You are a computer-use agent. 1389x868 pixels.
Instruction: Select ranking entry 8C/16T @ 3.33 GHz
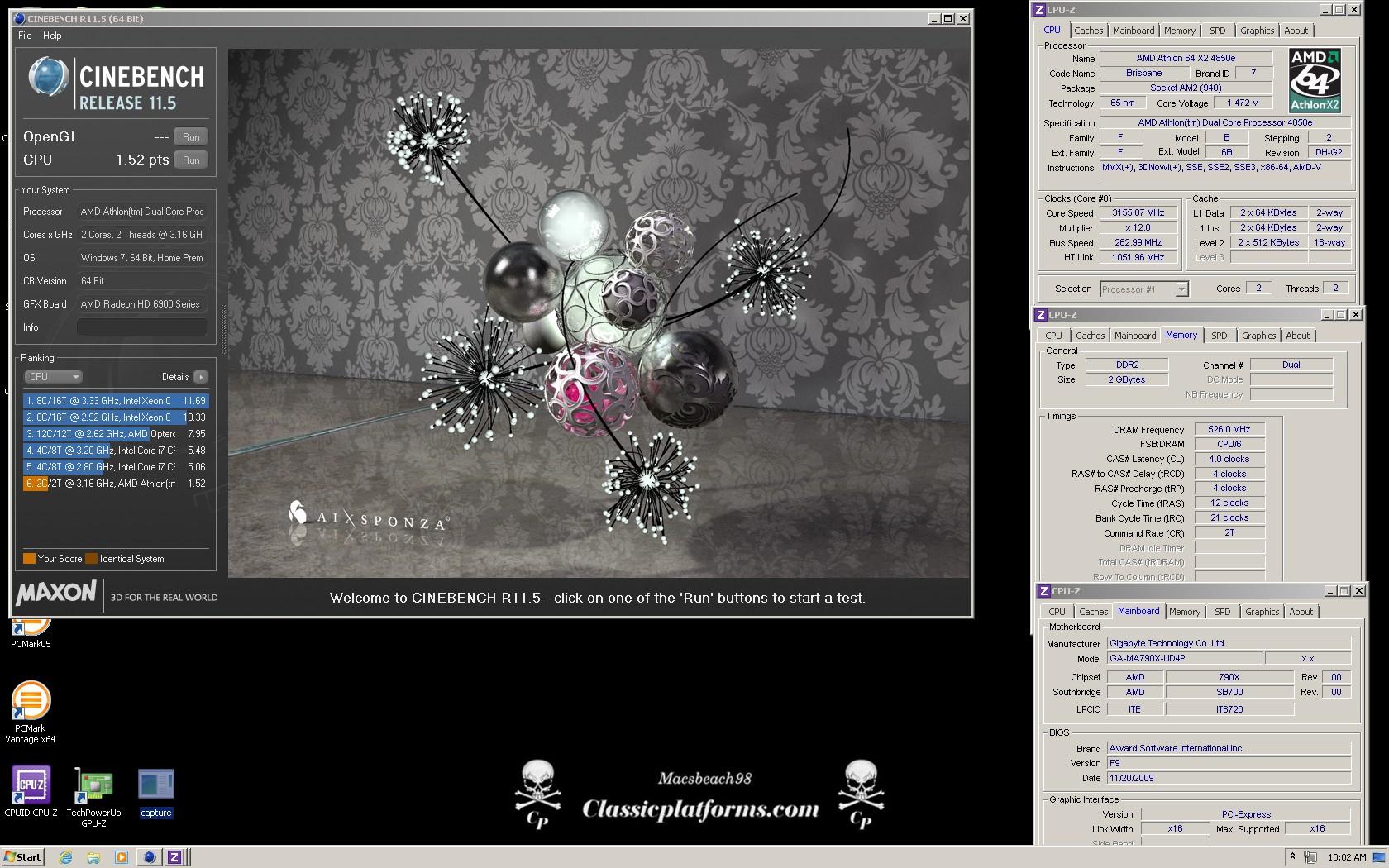(x=116, y=401)
